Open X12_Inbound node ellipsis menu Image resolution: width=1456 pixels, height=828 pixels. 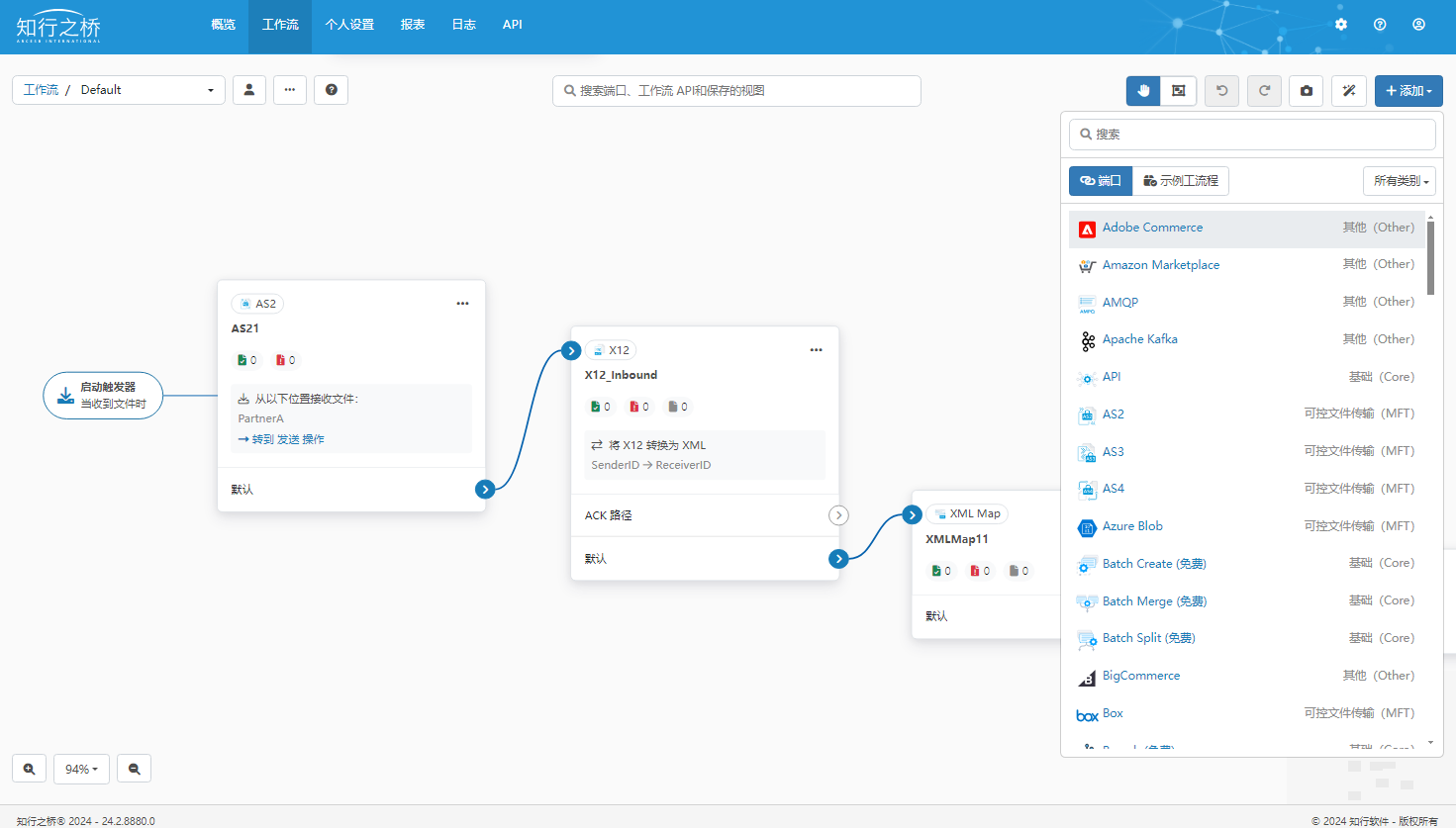pyautogui.click(x=817, y=350)
